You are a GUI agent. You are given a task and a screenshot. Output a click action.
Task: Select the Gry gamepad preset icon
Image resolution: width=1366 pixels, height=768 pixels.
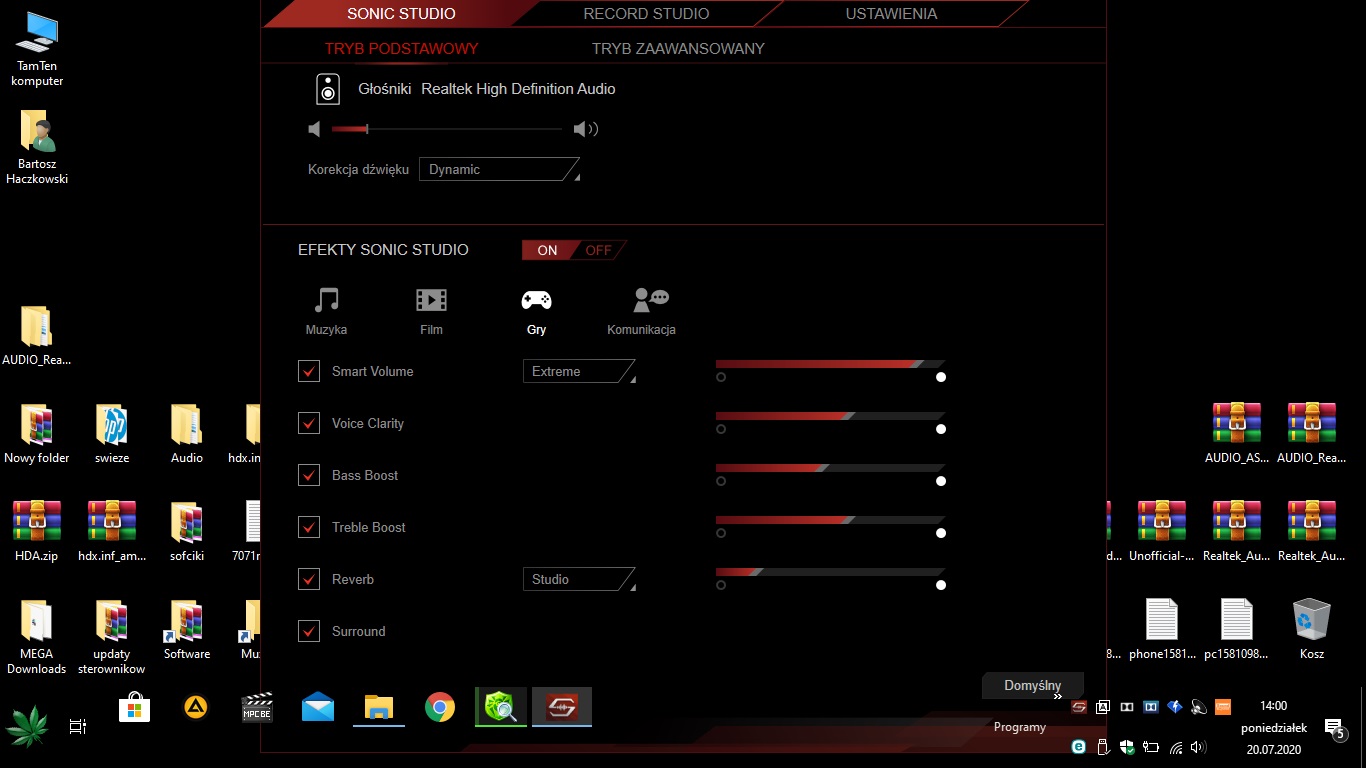pos(536,299)
